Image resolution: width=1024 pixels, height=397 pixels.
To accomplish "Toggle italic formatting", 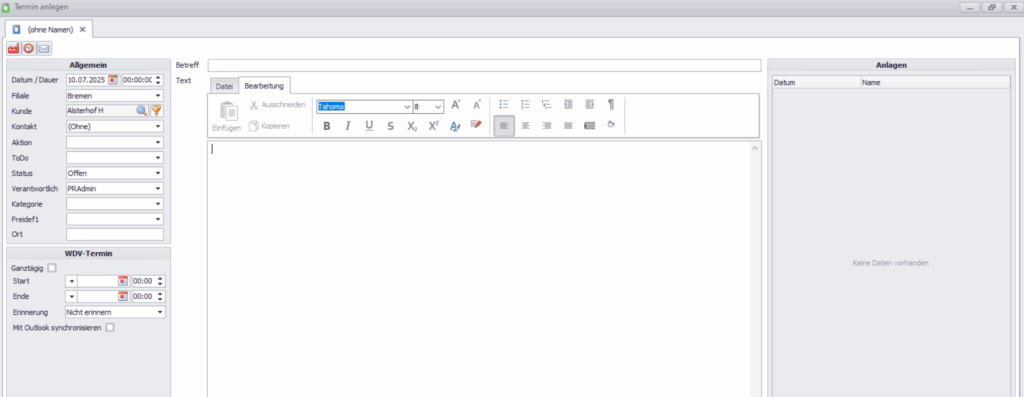I will coord(348,126).
